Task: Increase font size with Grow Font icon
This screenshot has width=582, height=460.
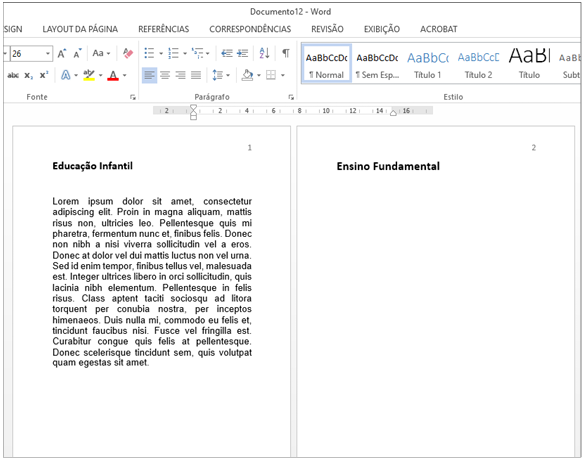Action: tap(62, 53)
